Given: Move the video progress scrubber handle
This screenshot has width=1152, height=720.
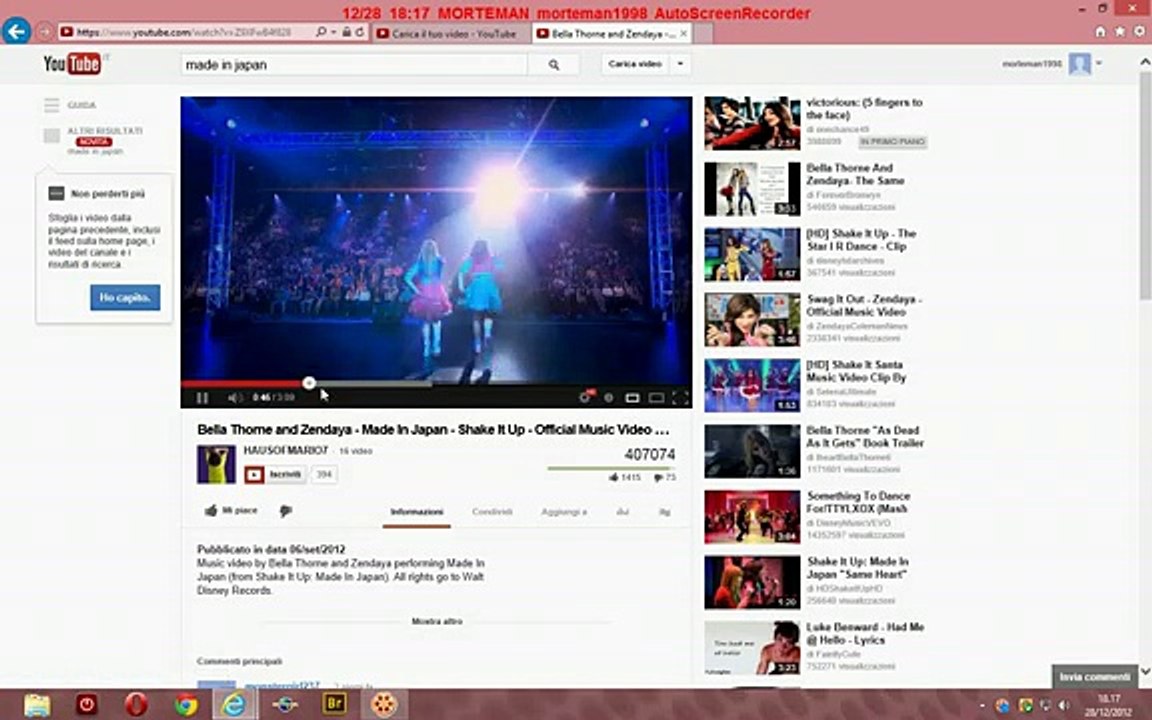Looking at the screenshot, I should (309, 383).
